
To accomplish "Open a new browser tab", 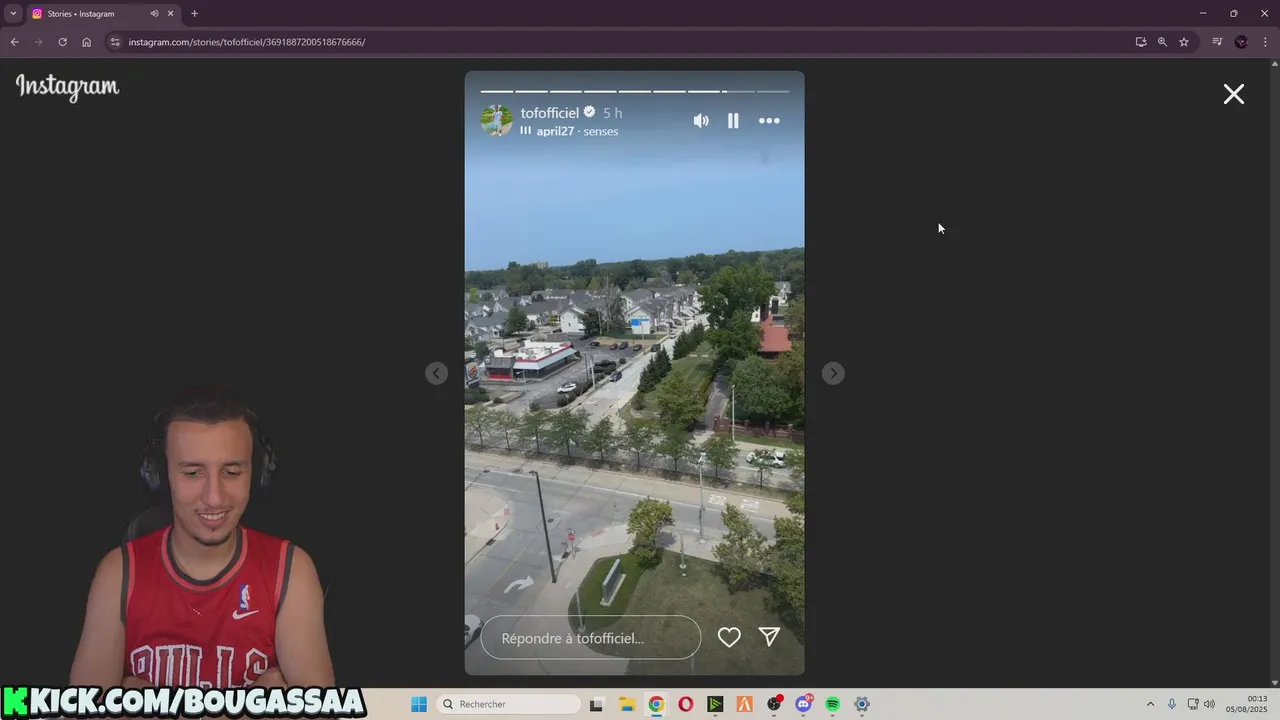I will click(x=194, y=14).
